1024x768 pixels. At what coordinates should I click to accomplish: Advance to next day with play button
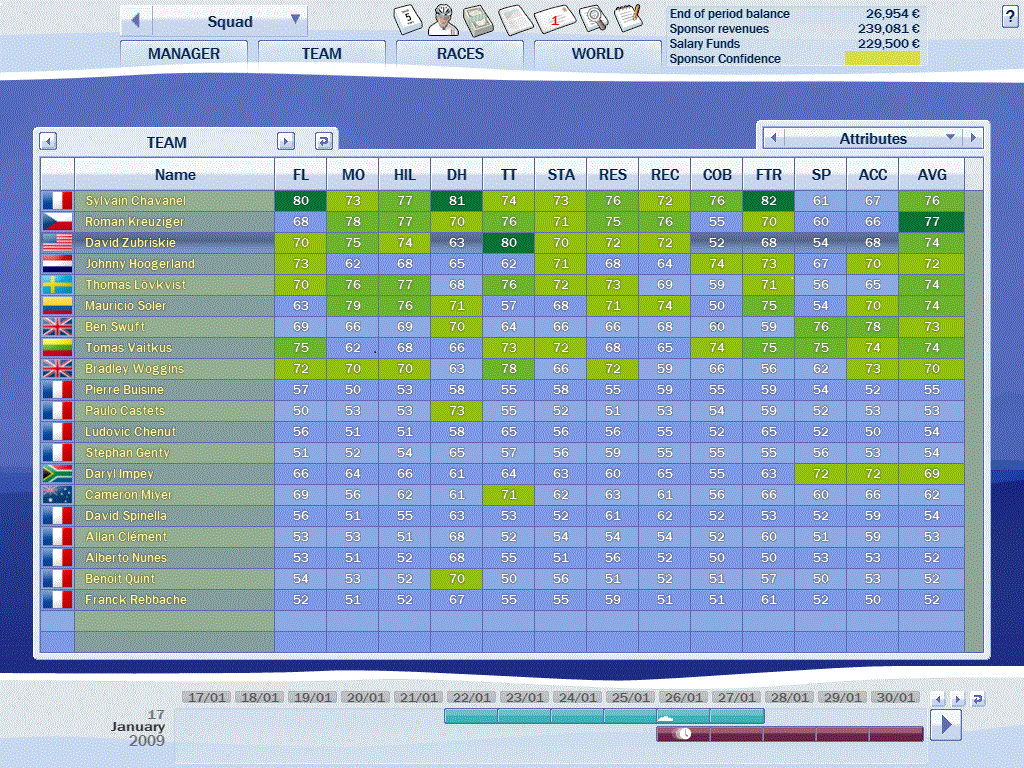pos(945,724)
